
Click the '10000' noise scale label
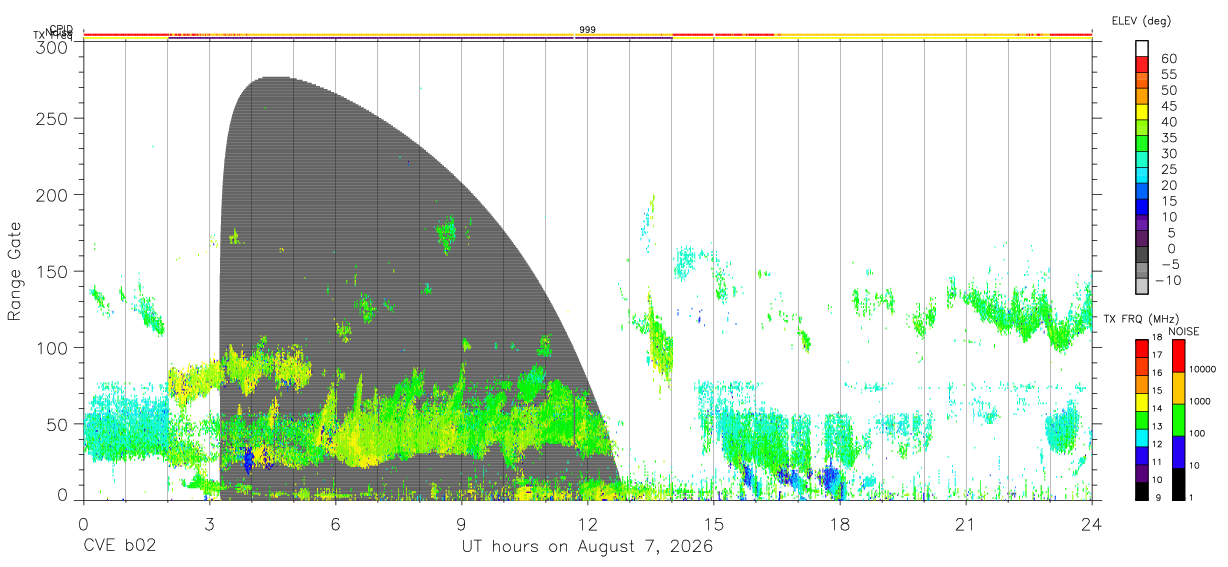(x=1201, y=371)
